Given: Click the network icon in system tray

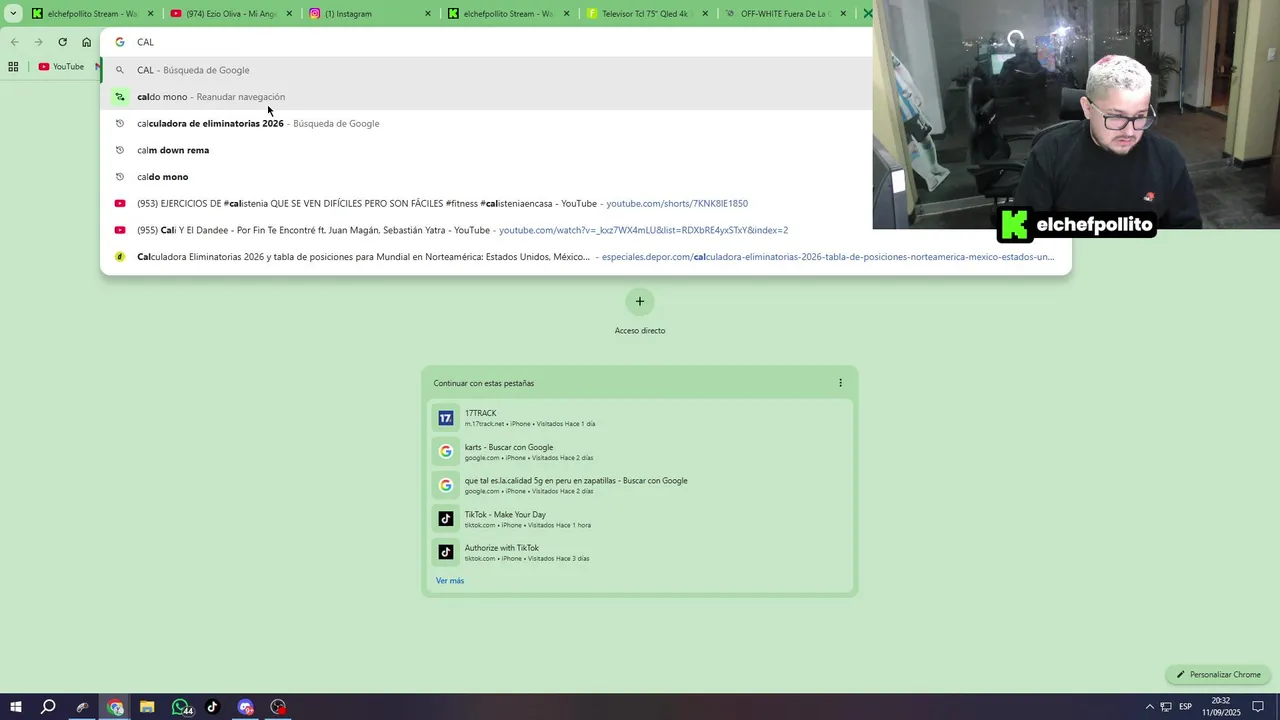Looking at the screenshot, I should point(1166,707).
